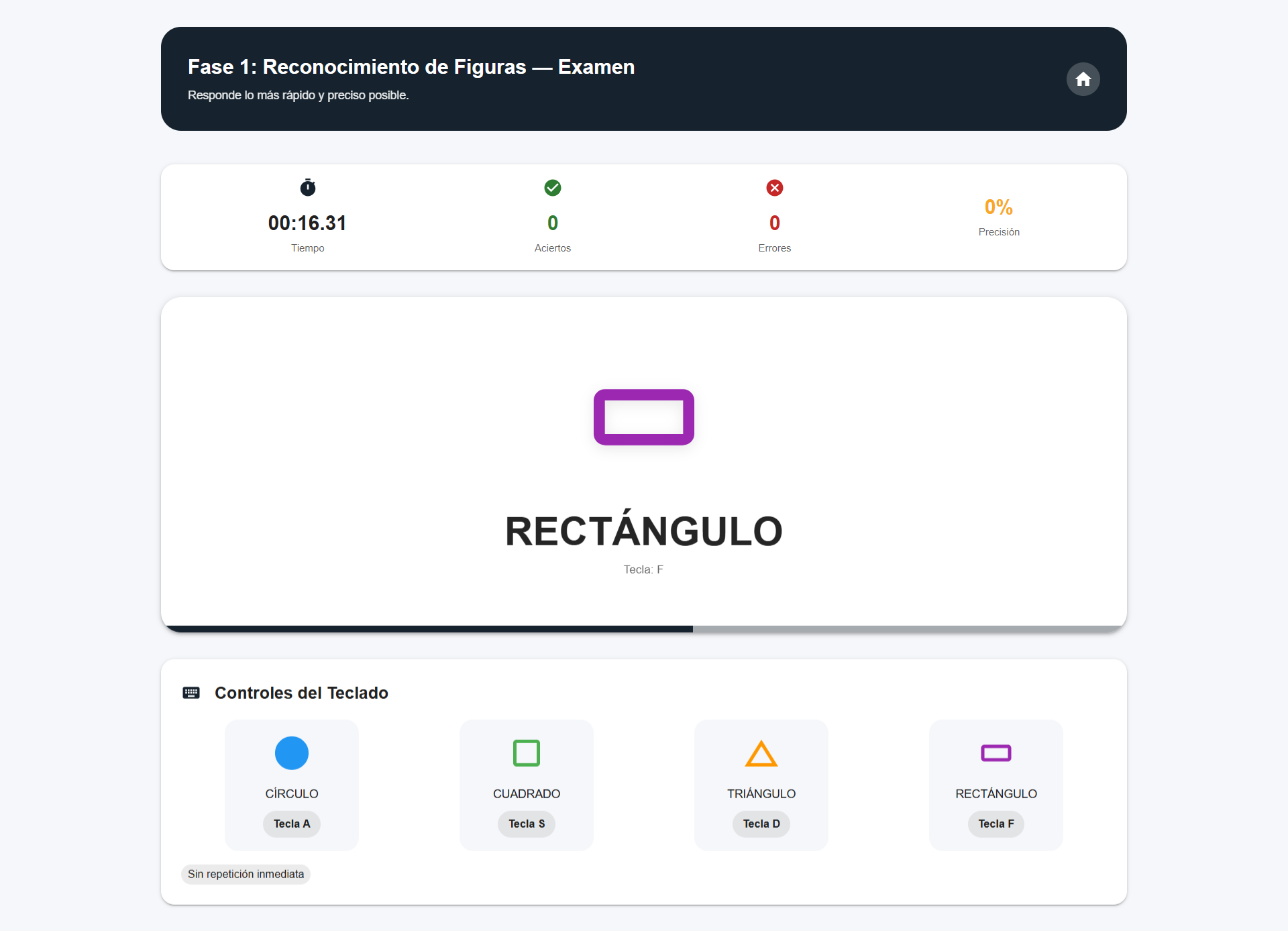Select the orange triangle icon for TRIÁNGULO
The width and height of the screenshot is (1288, 931).
click(x=761, y=754)
